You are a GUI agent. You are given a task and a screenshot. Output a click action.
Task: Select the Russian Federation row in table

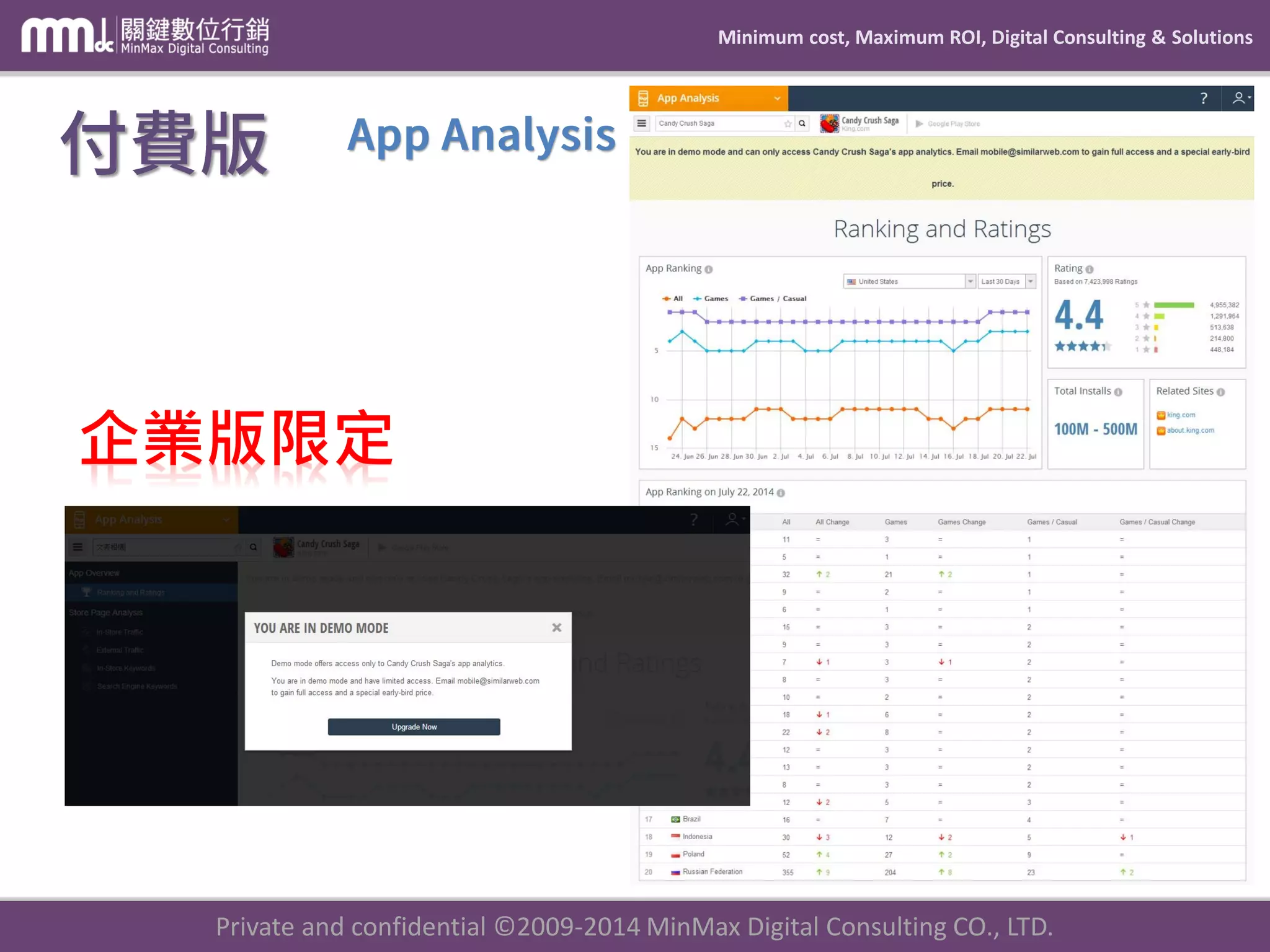(942, 872)
